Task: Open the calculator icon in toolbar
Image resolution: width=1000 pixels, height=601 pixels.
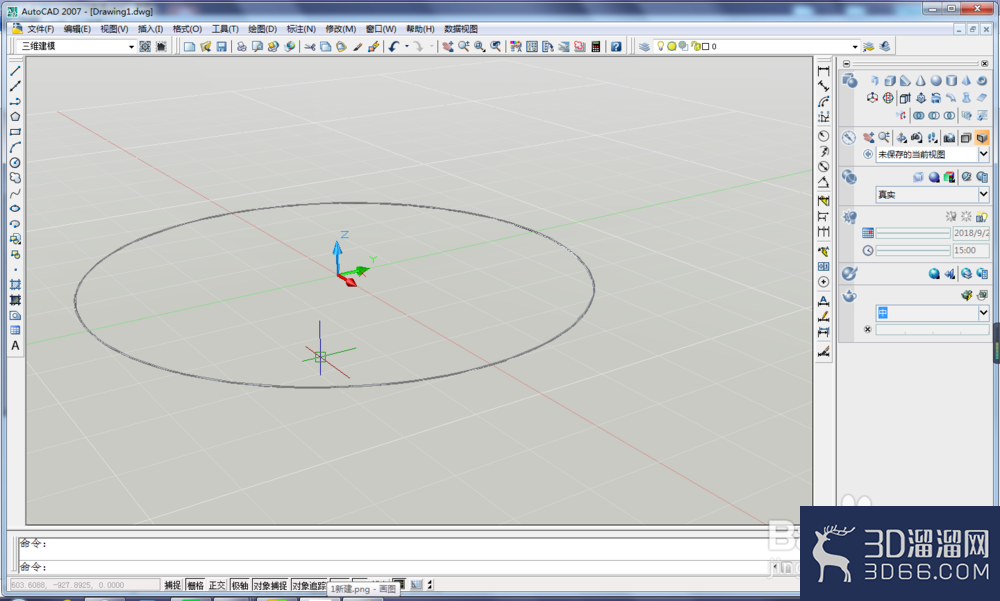Action: click(596, 47)
